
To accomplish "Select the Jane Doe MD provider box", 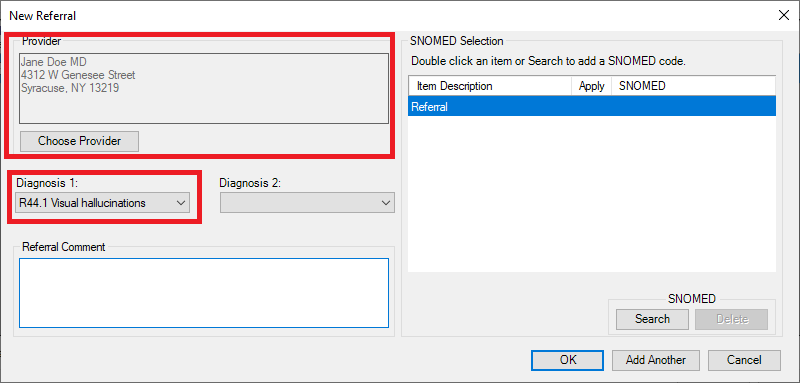I will 204,89.
